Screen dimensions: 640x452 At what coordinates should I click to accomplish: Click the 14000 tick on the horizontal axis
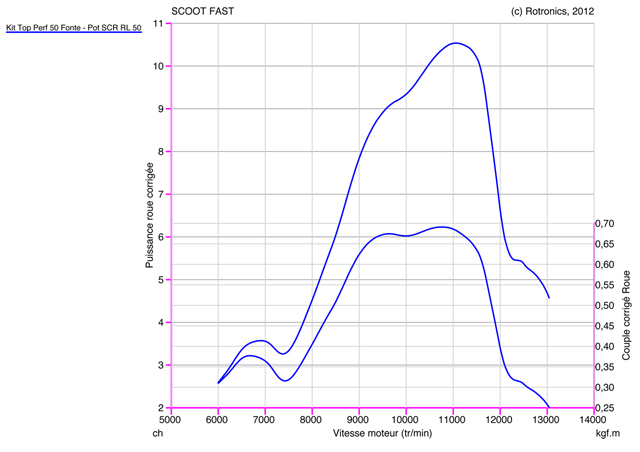(594, 420)
